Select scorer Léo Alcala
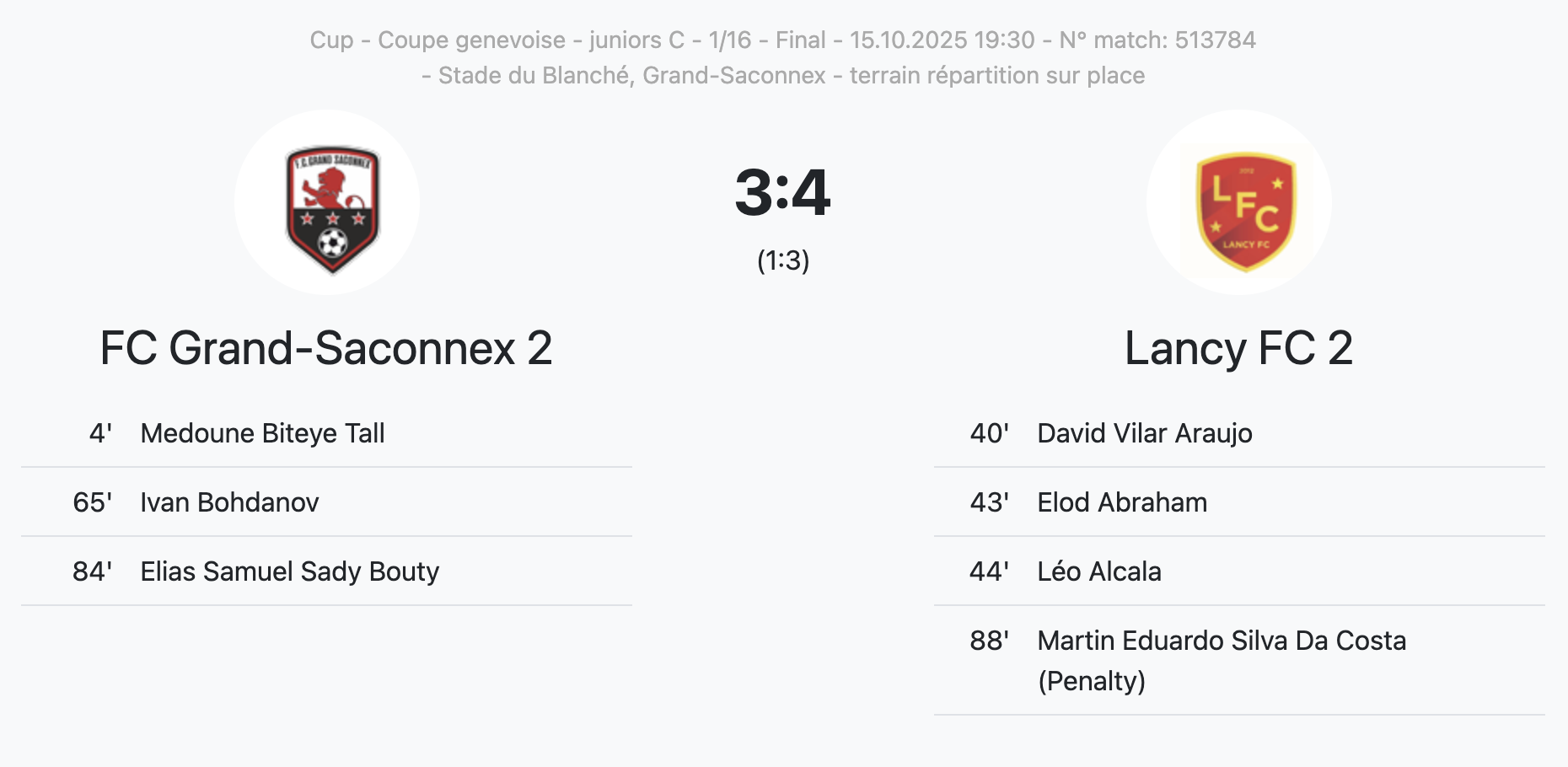Screen dimensions: 1568x767 [x=1098, y=571]
